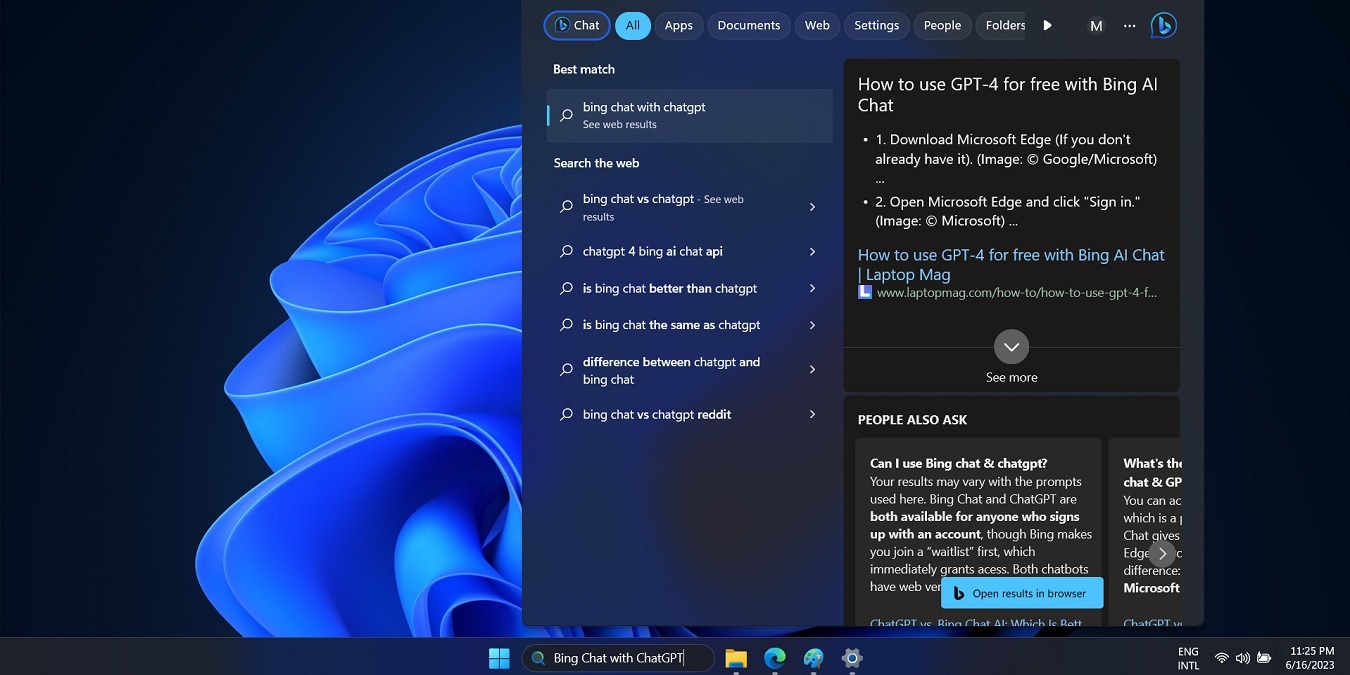
Task: Click the magnifier beside "bing chat vs chatgpt reddit"
Action: coord(566,414)
